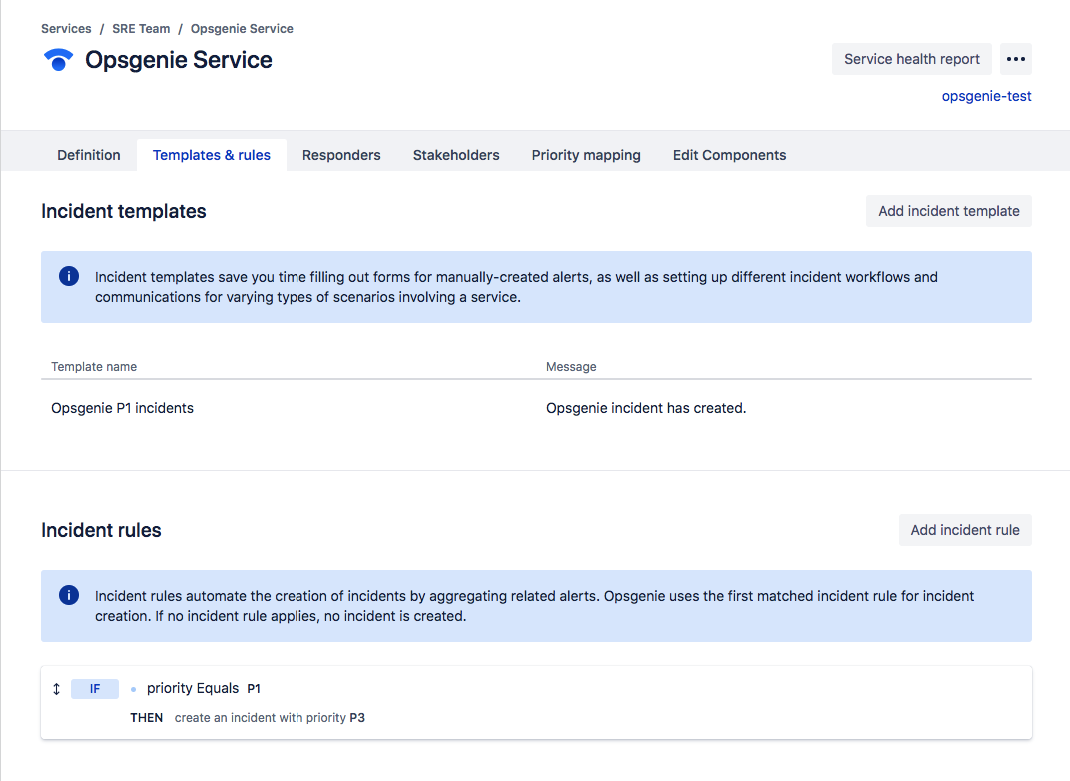Switch to the Responders tab

point(341,155)
